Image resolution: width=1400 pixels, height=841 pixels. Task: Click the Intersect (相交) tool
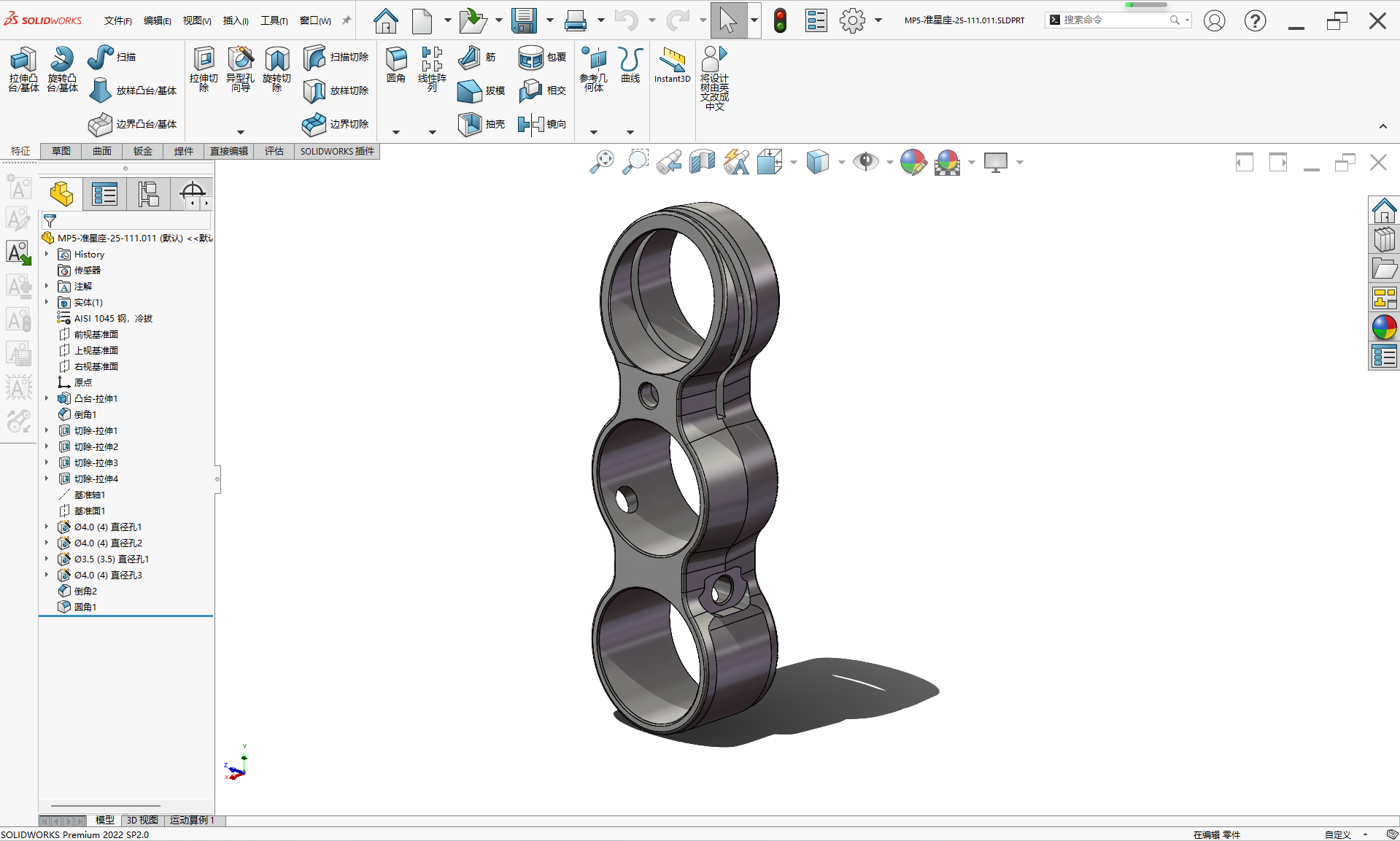pos(542,90)
